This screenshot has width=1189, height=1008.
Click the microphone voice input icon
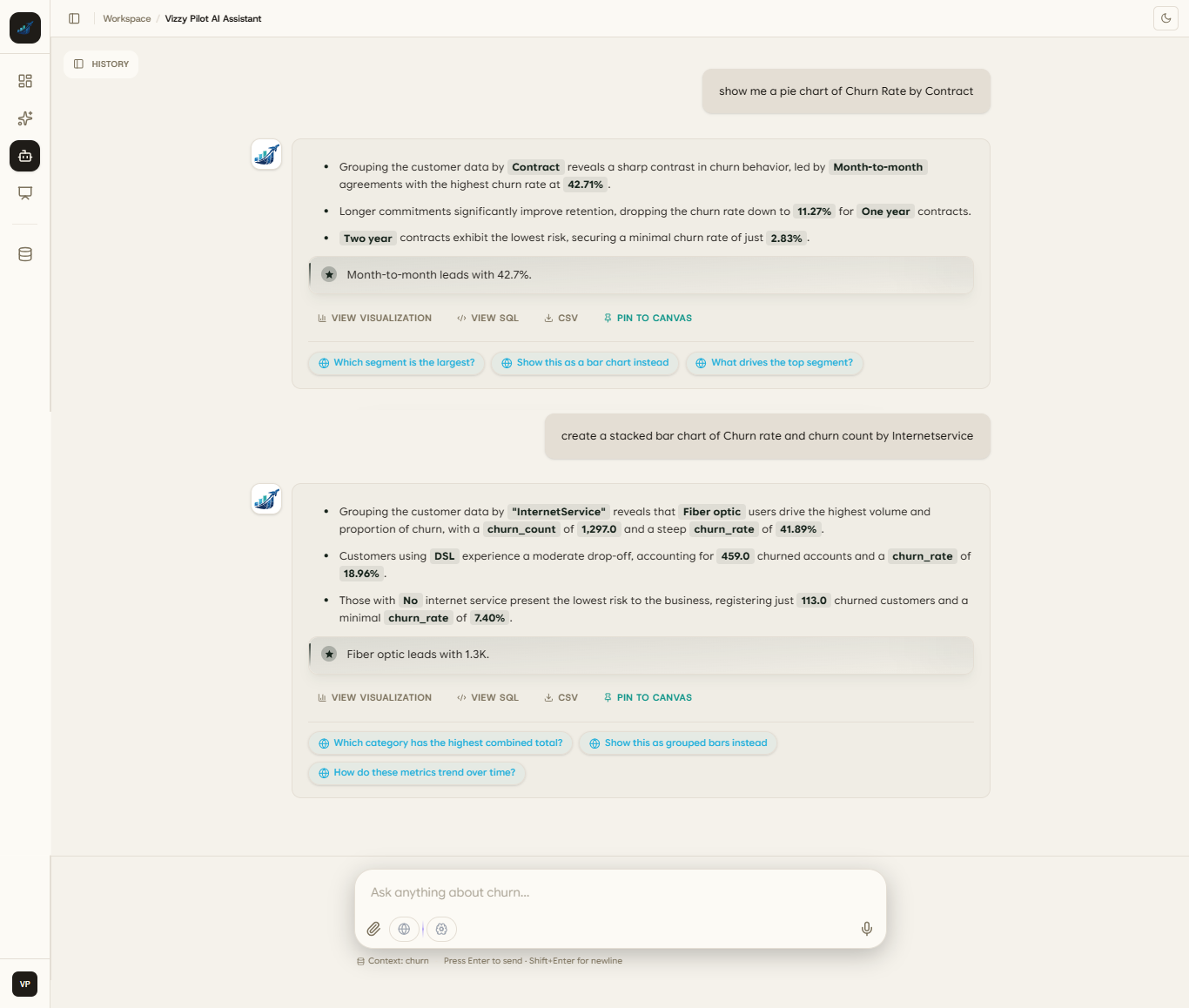coord(867,929)
